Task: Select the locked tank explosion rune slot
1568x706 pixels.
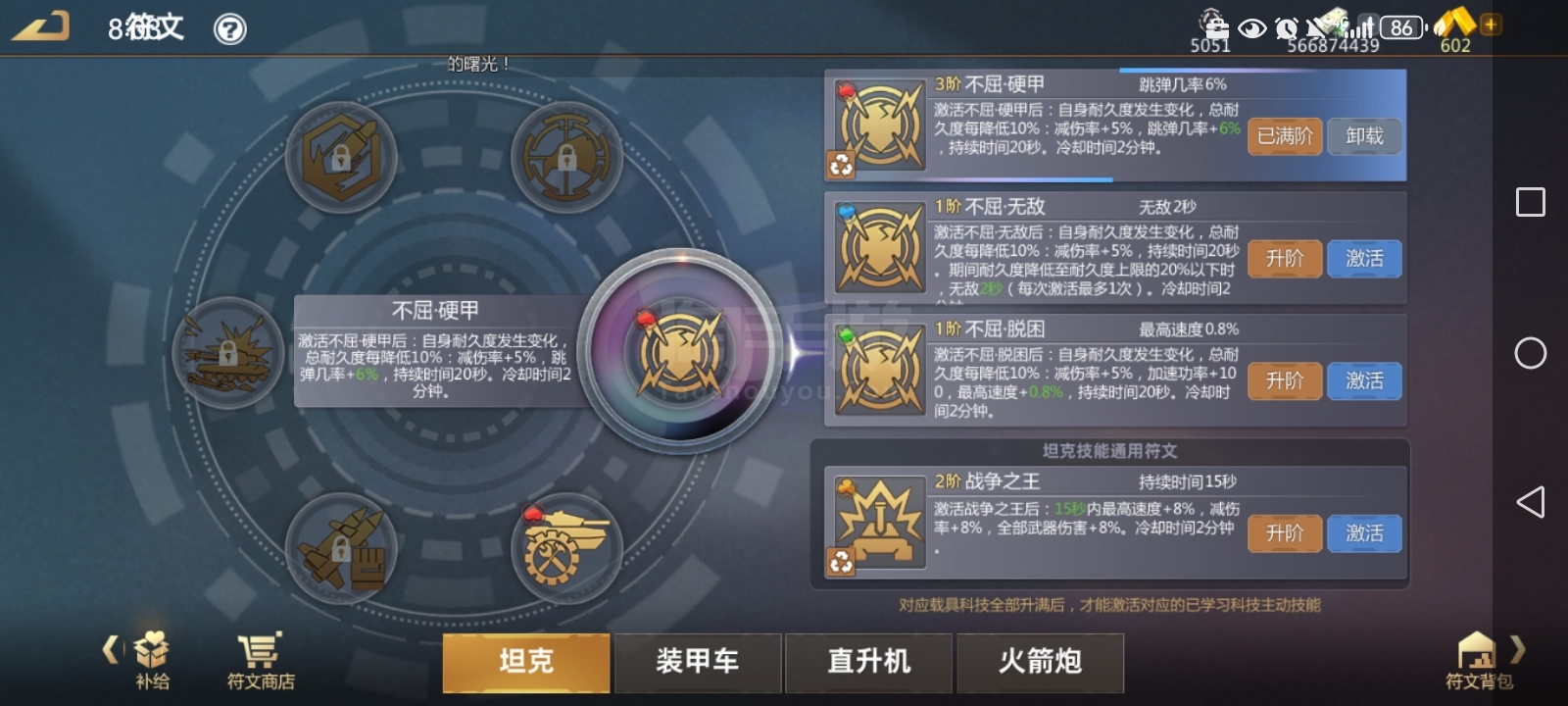Action: coord(227,352)
